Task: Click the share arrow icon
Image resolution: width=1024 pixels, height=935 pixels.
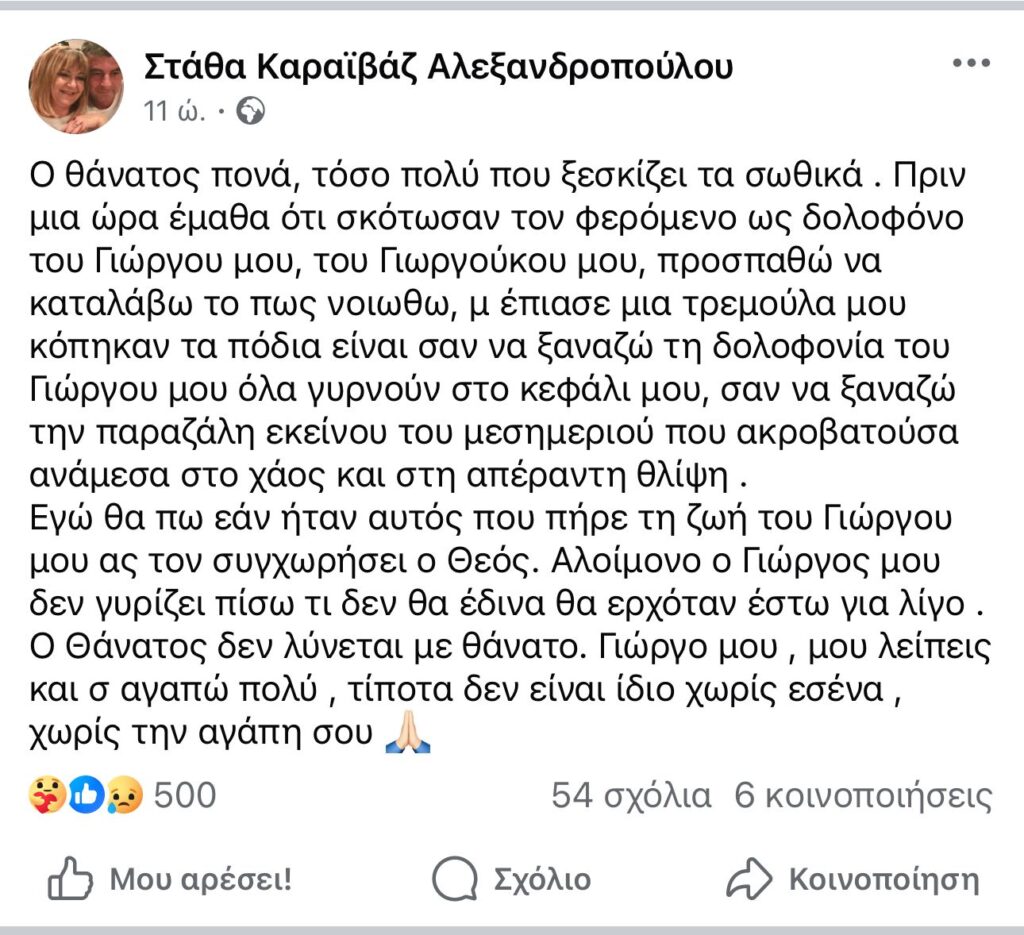Action: click(746, 879)
